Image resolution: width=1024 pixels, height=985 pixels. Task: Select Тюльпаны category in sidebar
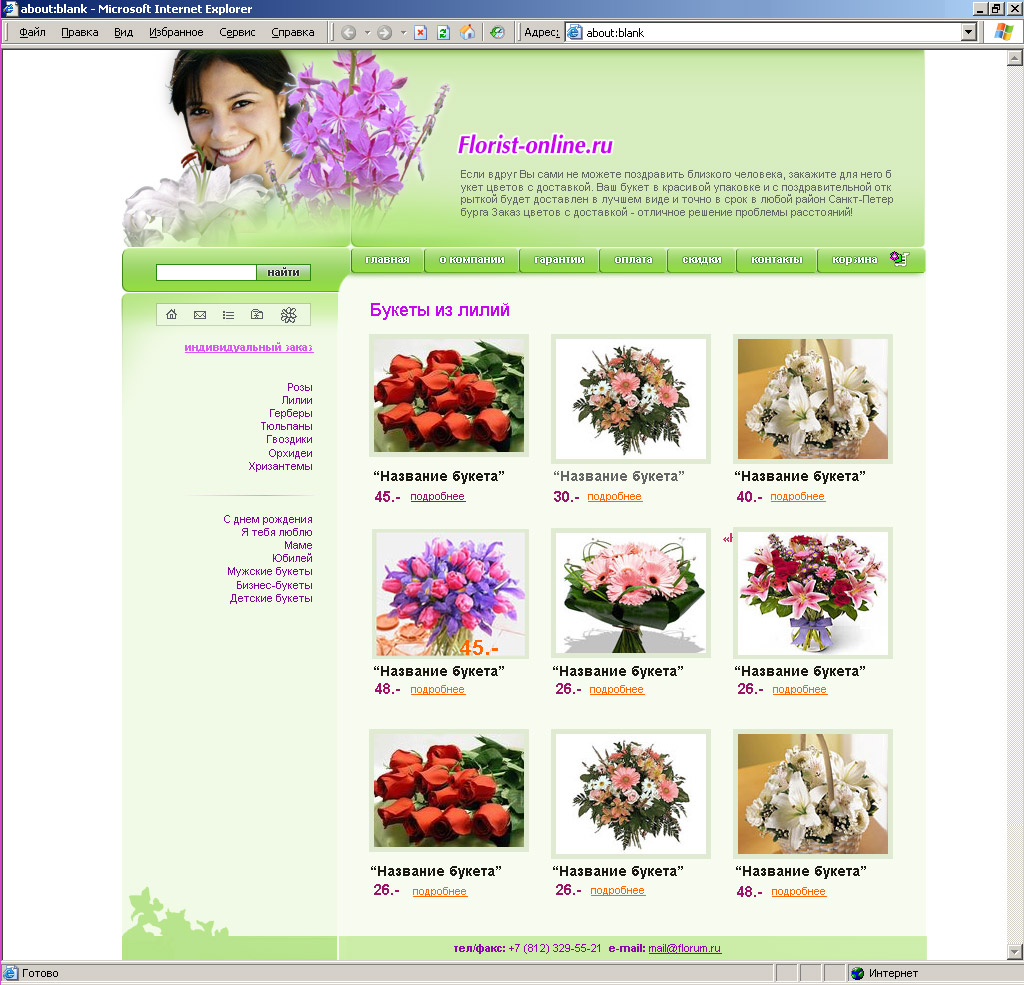286,427
